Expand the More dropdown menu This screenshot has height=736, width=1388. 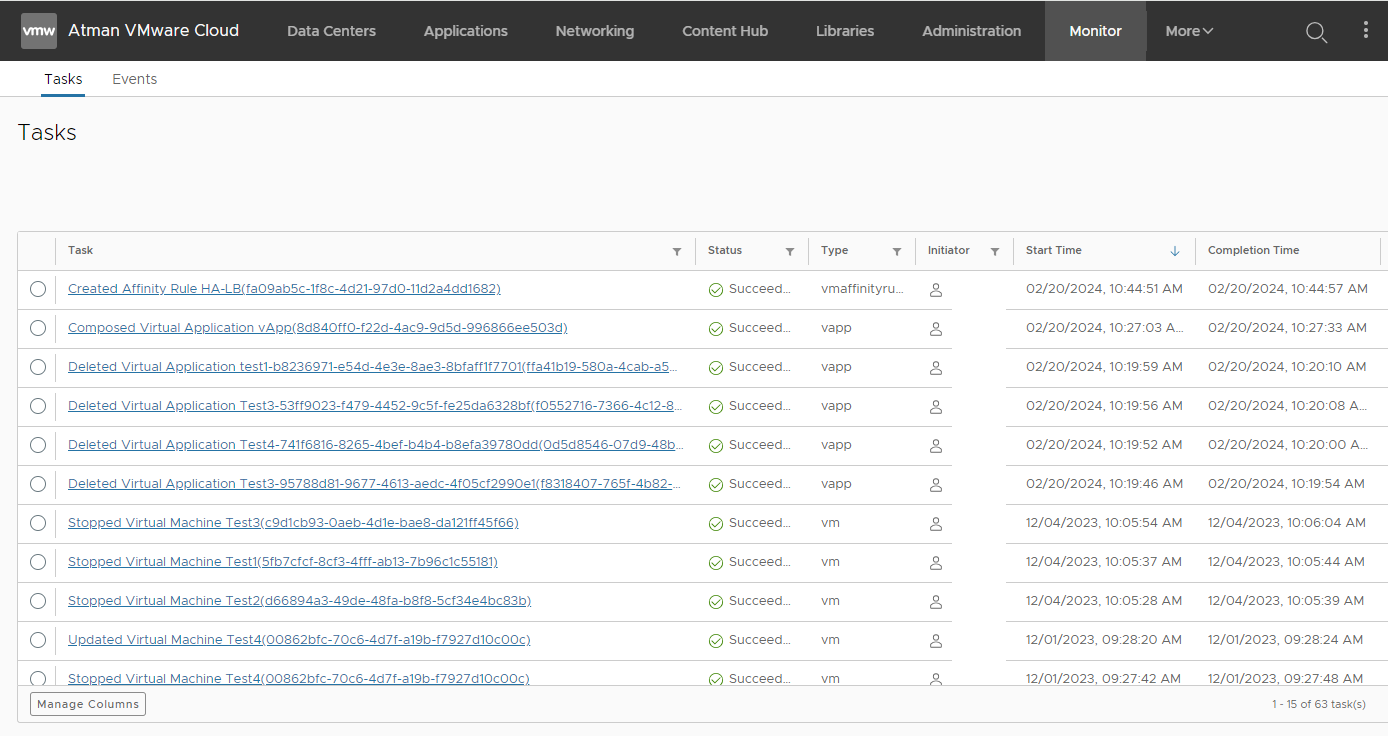click(x=1189, y=31)
